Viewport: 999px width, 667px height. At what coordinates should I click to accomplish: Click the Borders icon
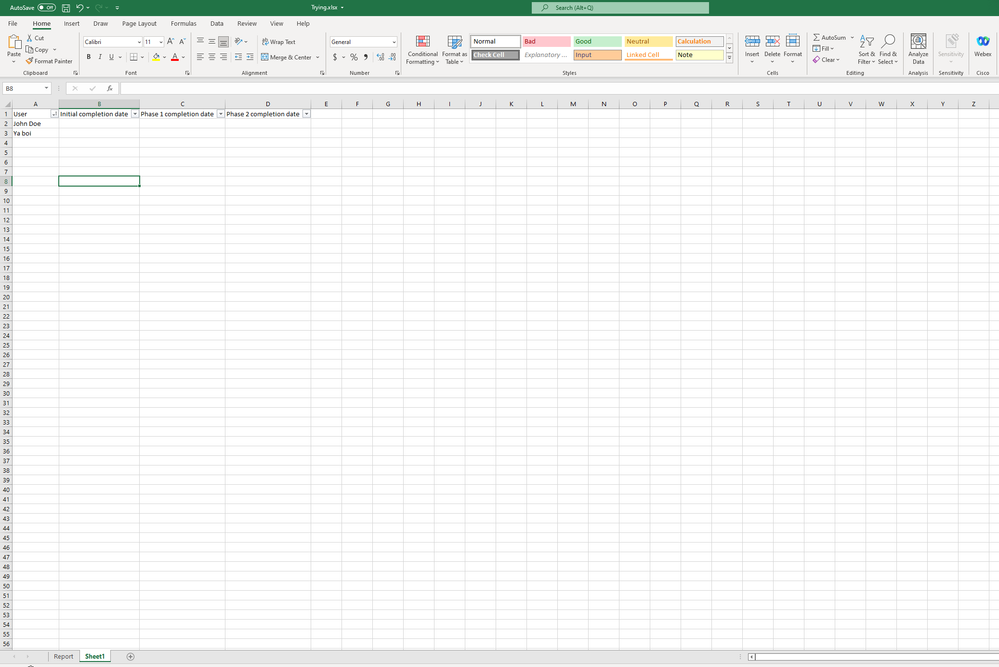pos(134,57)
